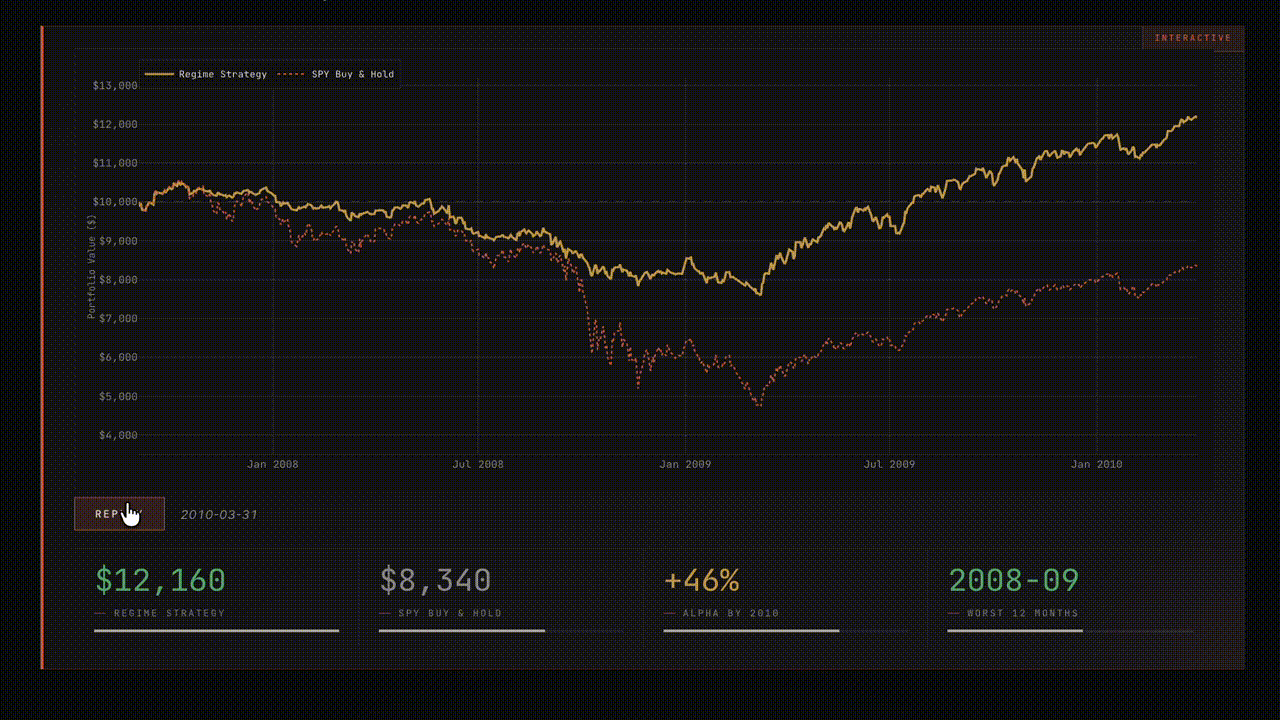Click the $8,000 y-axis label
Image resolution: width=1280 pixels, height=720 pixels.
pos(117,280)
